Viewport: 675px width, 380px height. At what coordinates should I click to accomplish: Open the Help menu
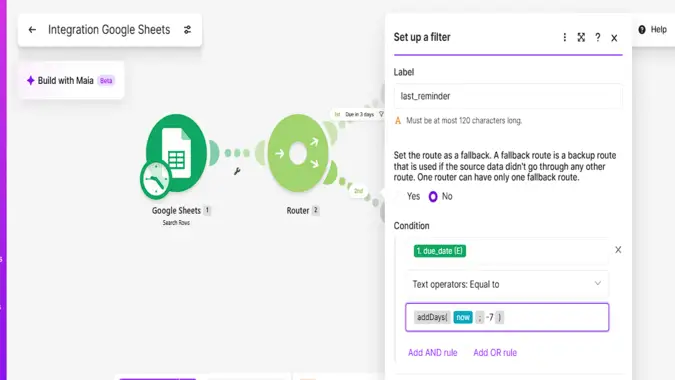click(x=653, y=30)
